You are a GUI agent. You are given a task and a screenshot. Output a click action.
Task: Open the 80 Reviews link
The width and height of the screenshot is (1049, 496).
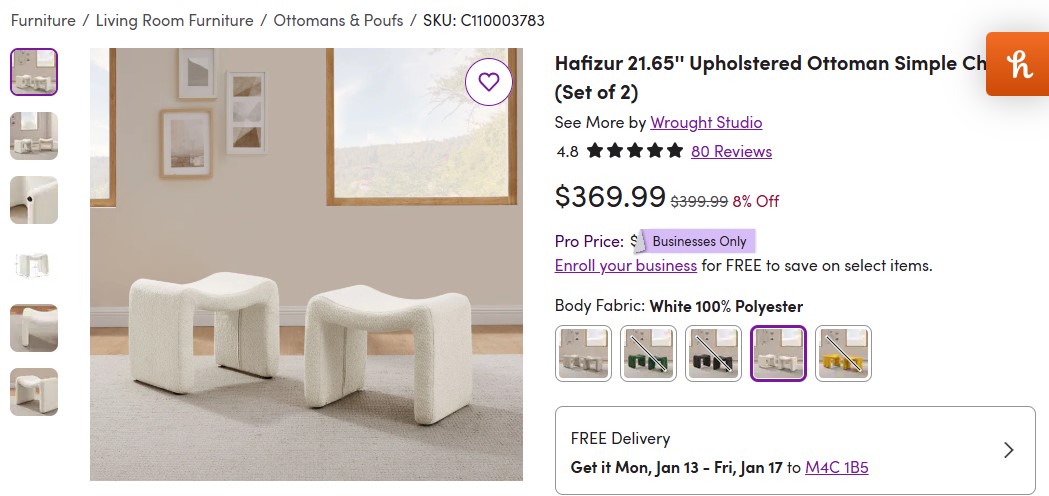731,151
